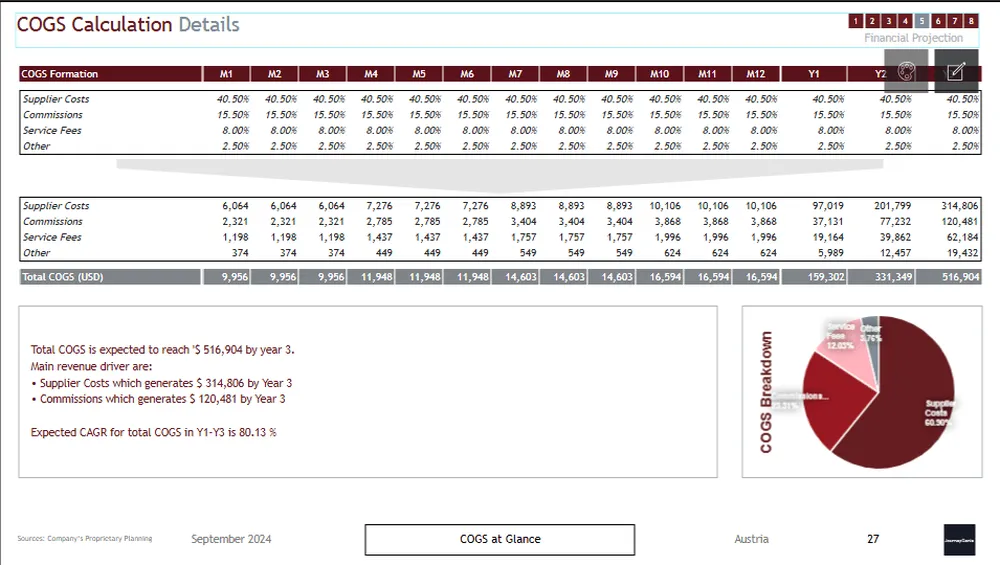Click Total COGS value 159,302 for Y1

point(826,277)
